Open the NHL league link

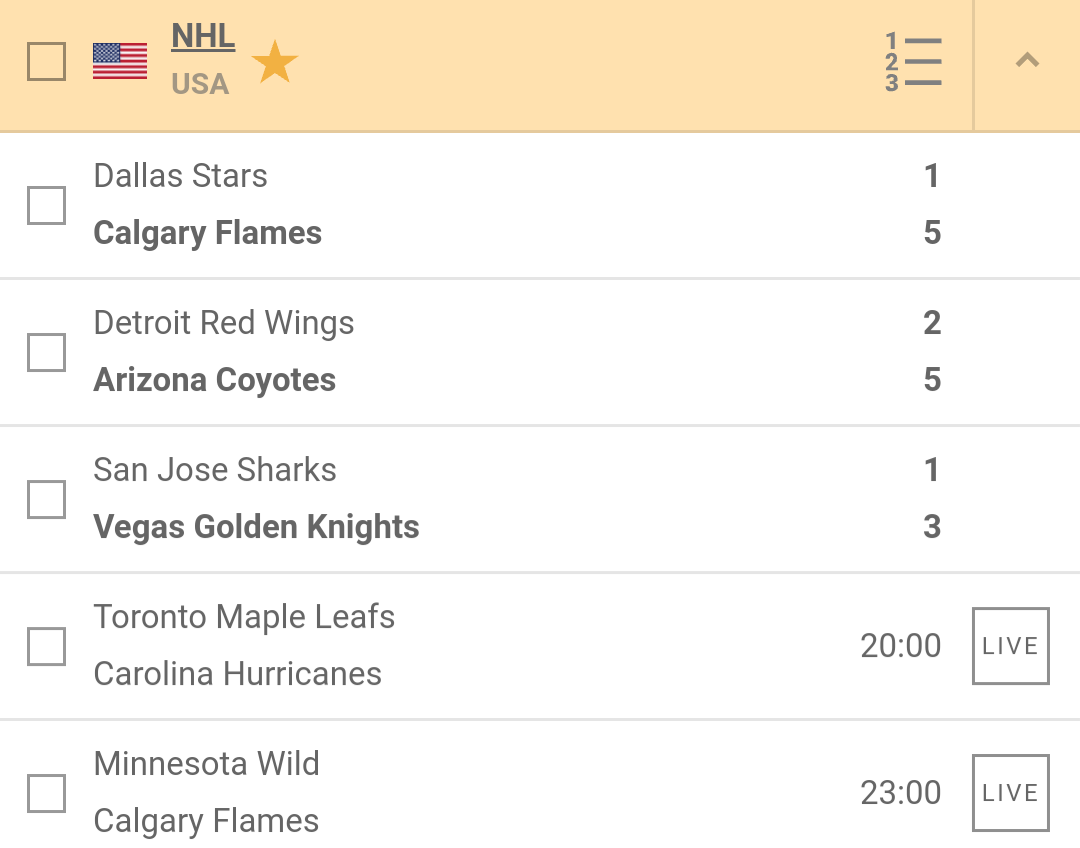click(203, 37)
